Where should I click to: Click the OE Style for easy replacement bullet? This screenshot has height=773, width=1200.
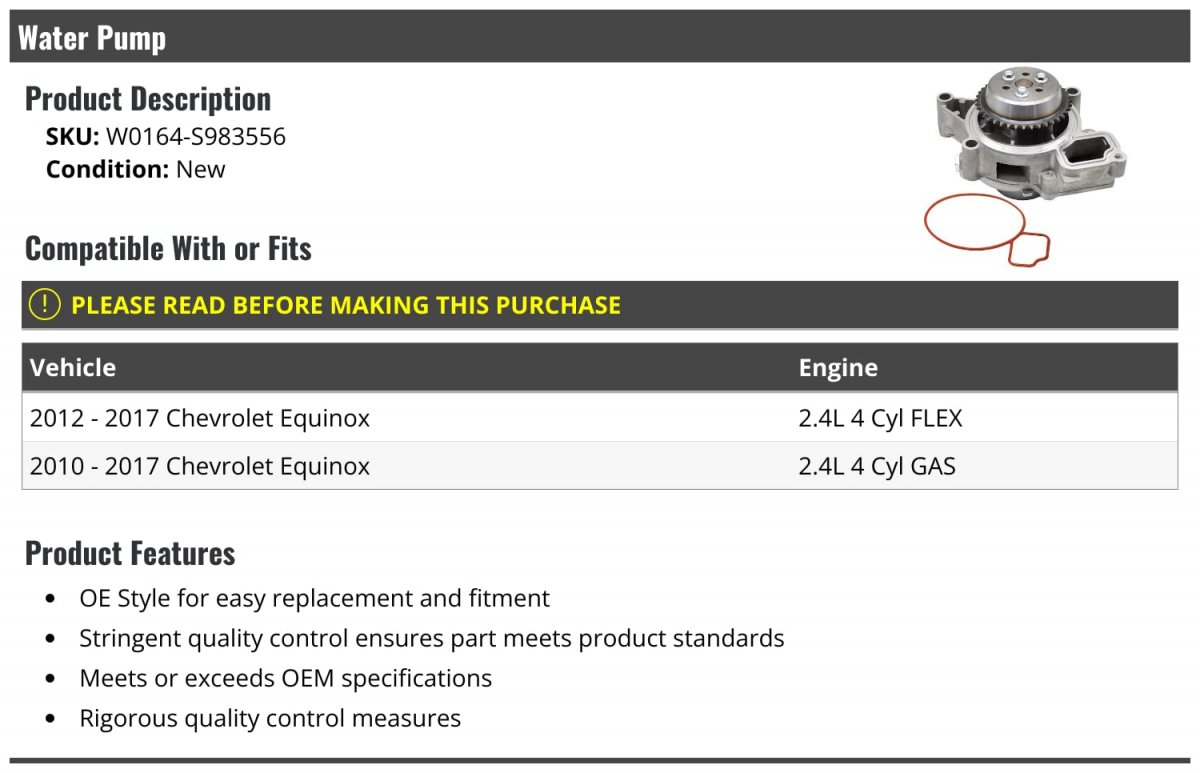click(314, 598)
